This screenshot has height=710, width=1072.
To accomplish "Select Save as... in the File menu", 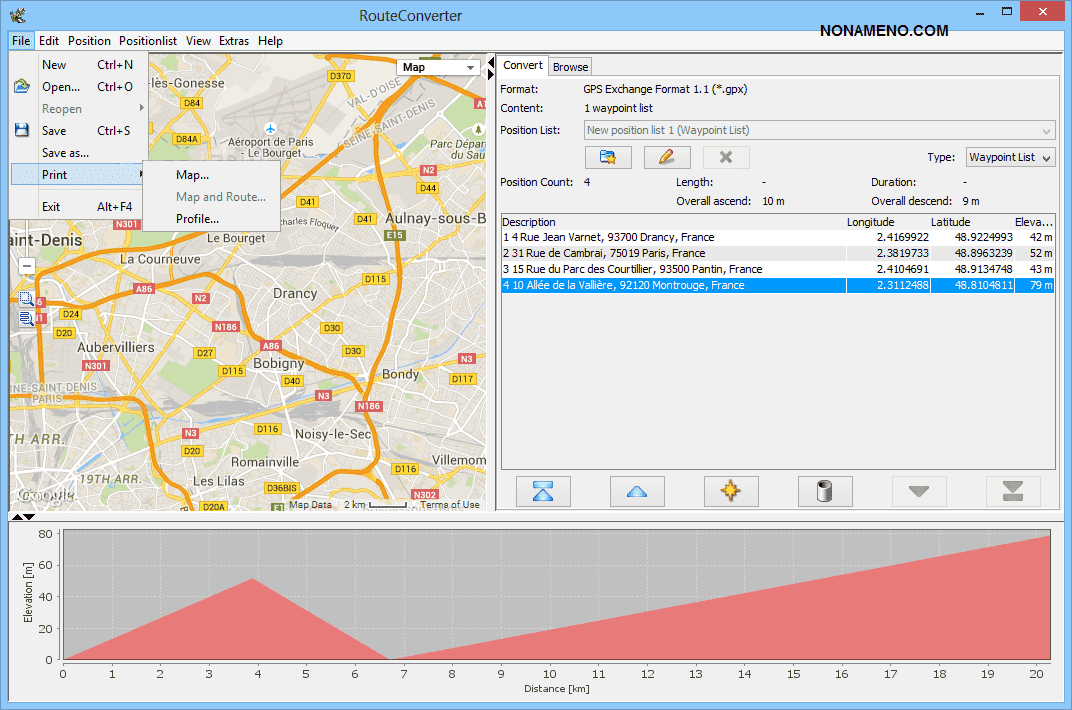I will coord(65,153).
